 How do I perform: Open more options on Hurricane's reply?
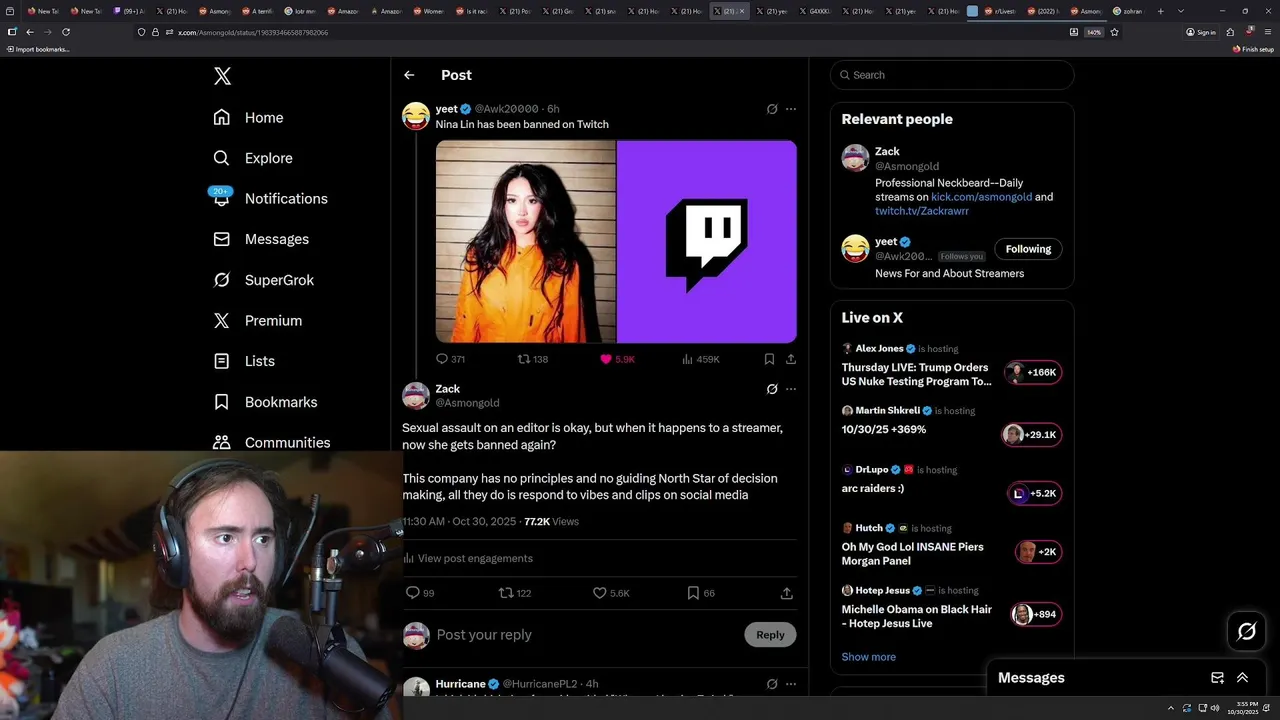click(791, 684)
